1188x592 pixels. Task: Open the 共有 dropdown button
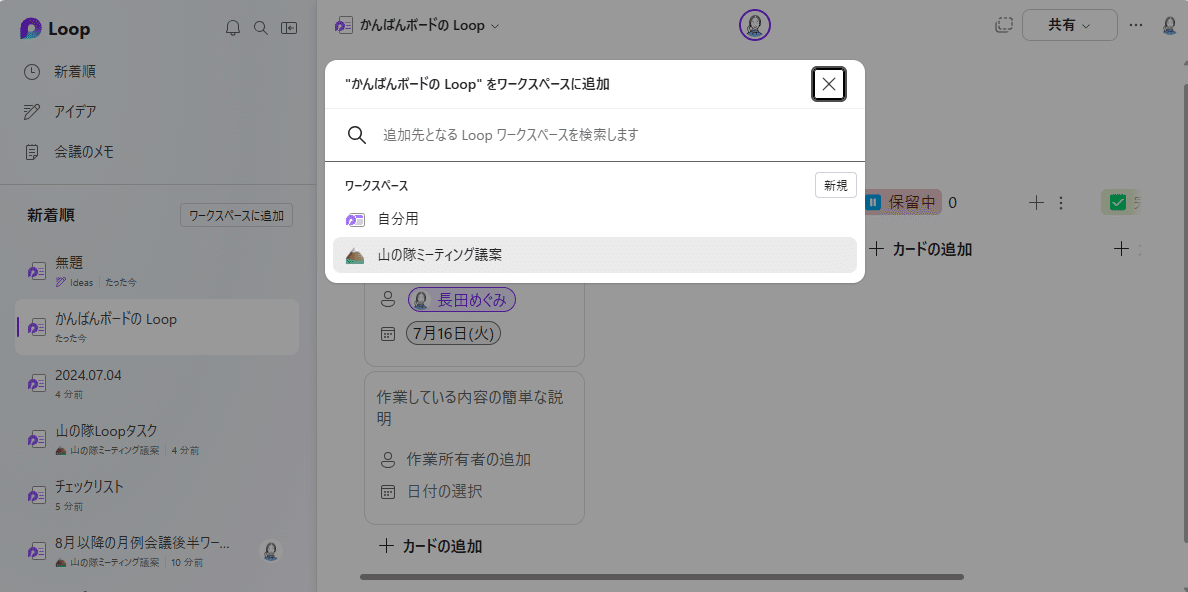(1070, 25)
